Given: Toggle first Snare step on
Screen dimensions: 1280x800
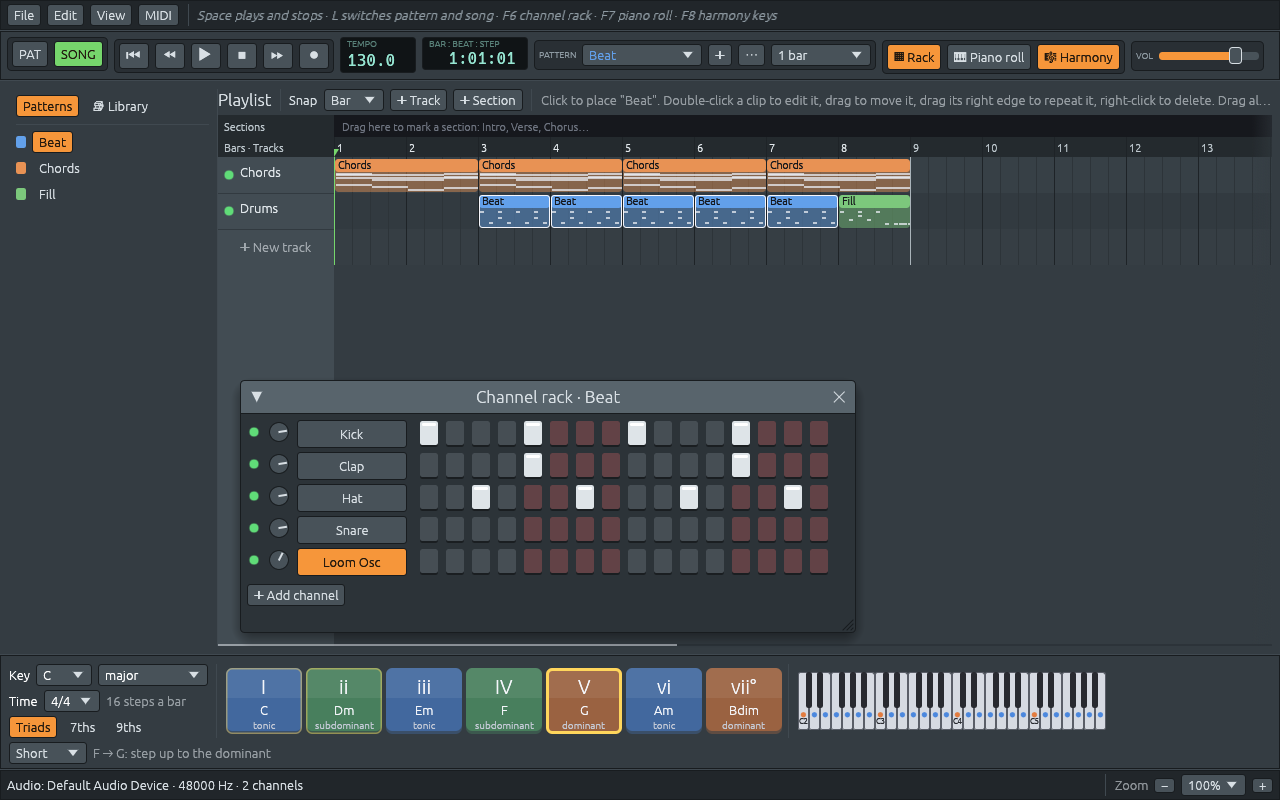Looking at the screenshot, I should click(x=429, y=529).
